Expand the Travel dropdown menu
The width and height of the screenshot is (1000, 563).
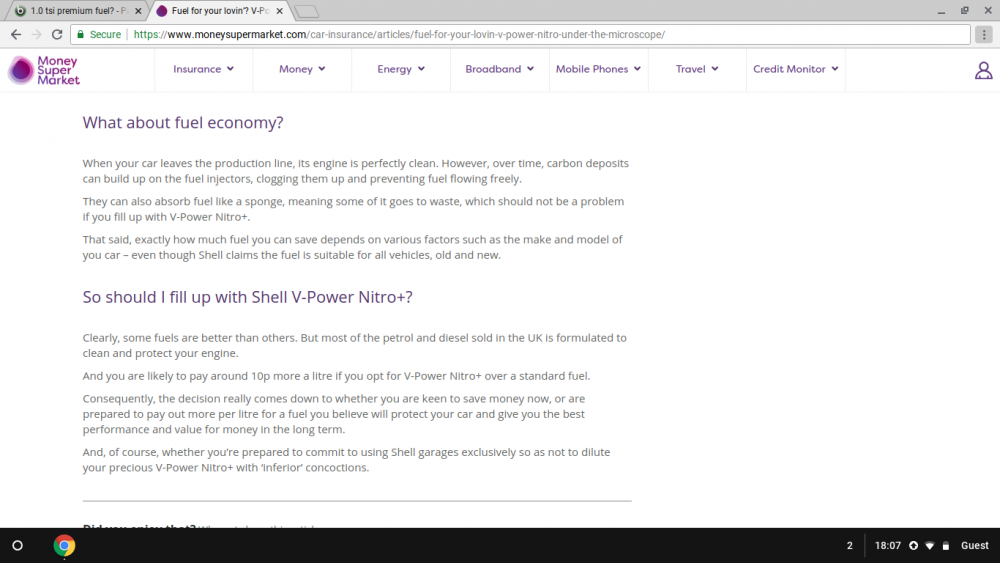point(697,69)
